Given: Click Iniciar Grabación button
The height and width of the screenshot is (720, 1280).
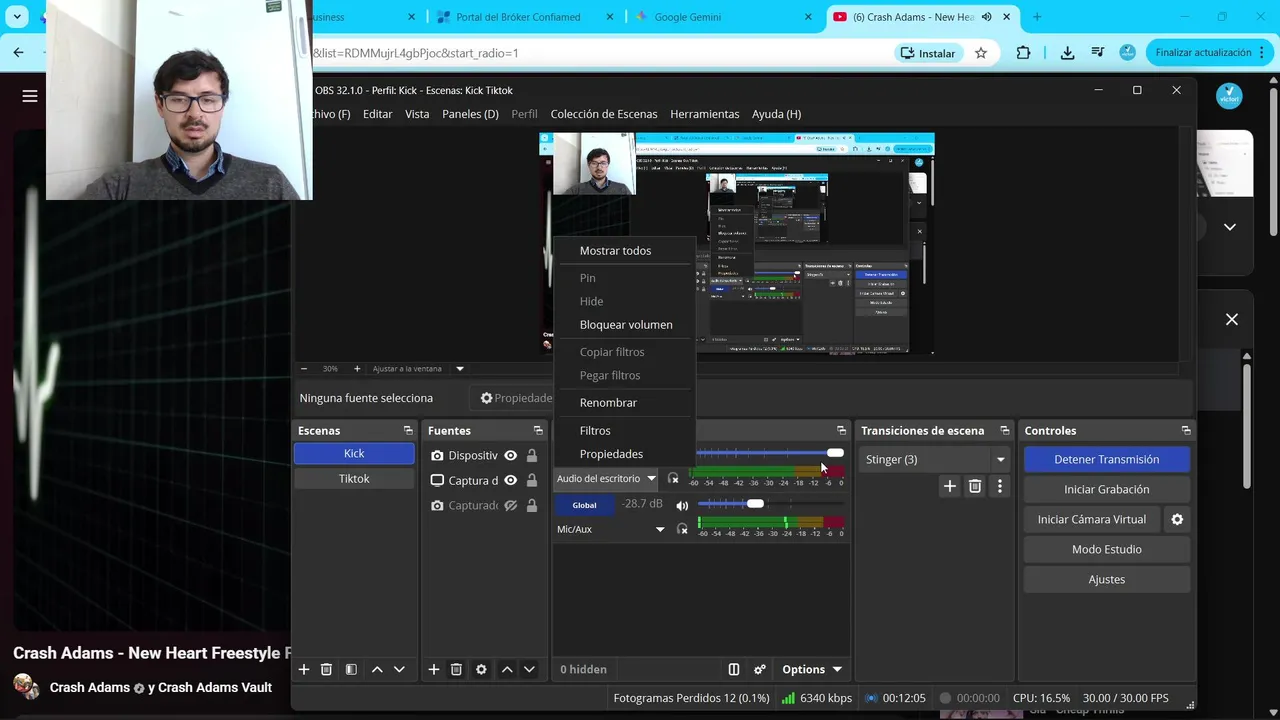Looking at the screenshot, I should coord(1106,489).
